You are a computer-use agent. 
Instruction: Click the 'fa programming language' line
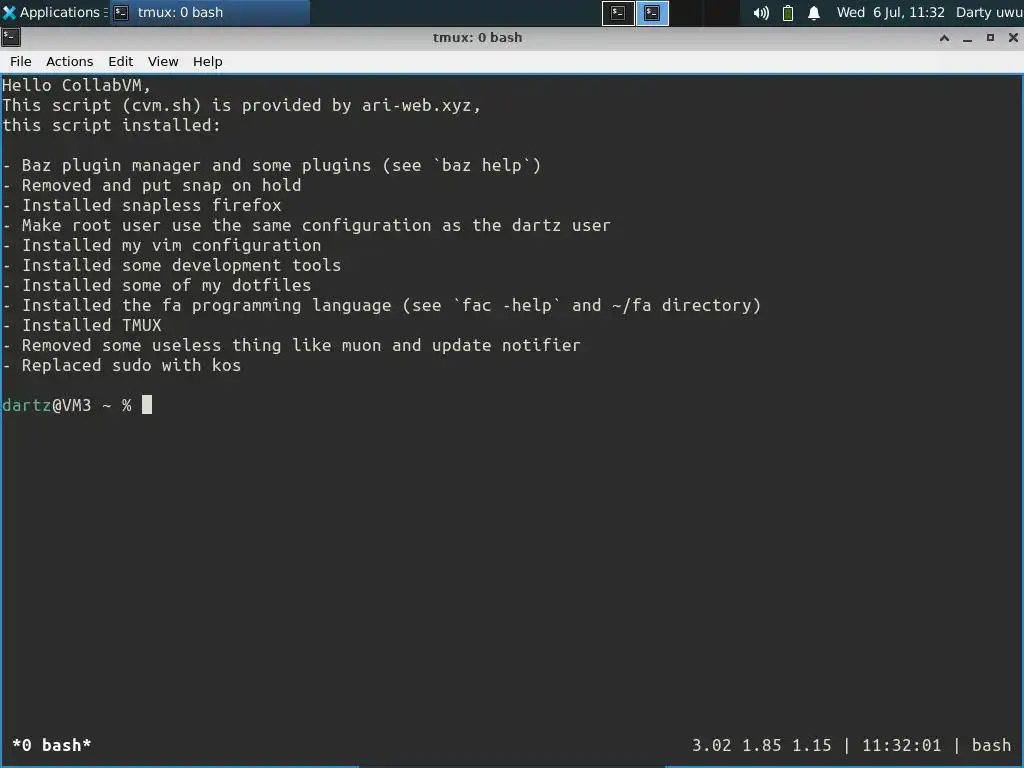pyautogui.click(x=381, y=306)
